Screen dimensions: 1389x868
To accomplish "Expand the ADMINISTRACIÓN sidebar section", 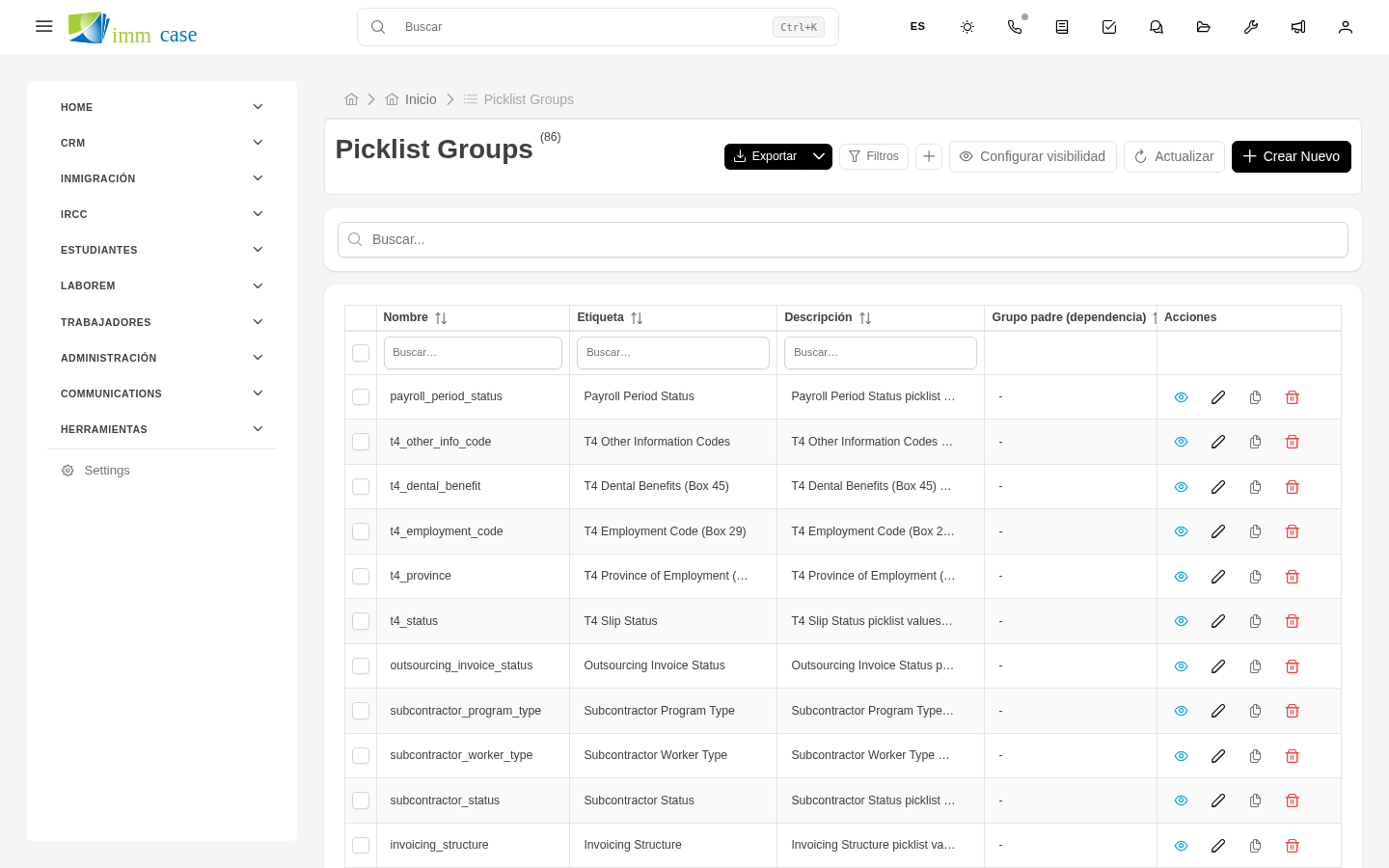I will pyautogui.click(x=162, y=358).
